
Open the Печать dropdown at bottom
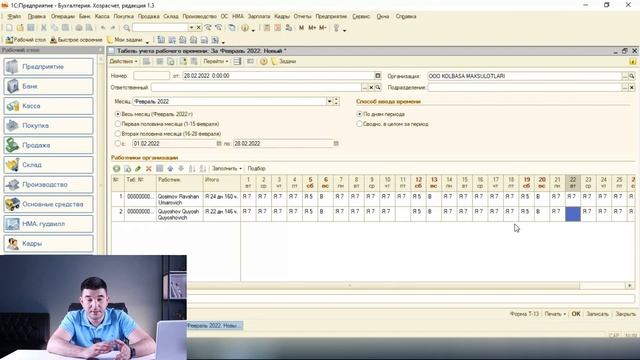coord(555,314)
